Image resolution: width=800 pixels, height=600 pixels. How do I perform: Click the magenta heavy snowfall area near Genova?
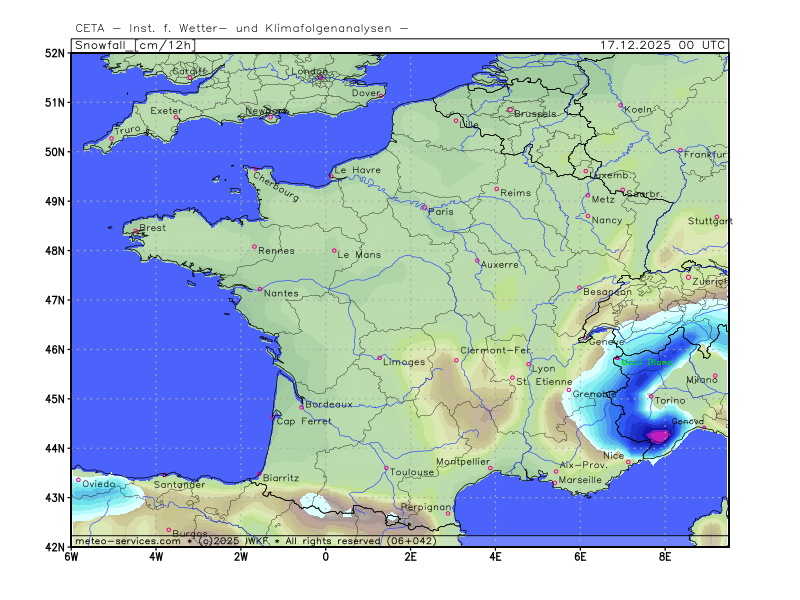[x=659, y=435]
